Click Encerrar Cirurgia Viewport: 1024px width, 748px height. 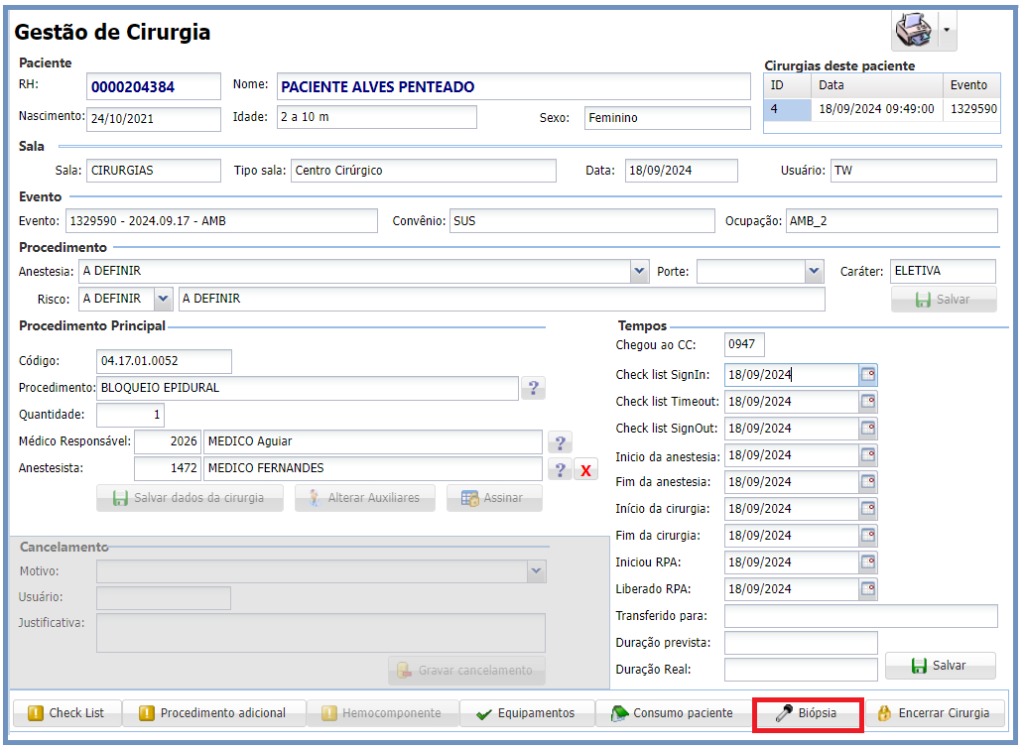pyautogui.click(x=933, y=713)
